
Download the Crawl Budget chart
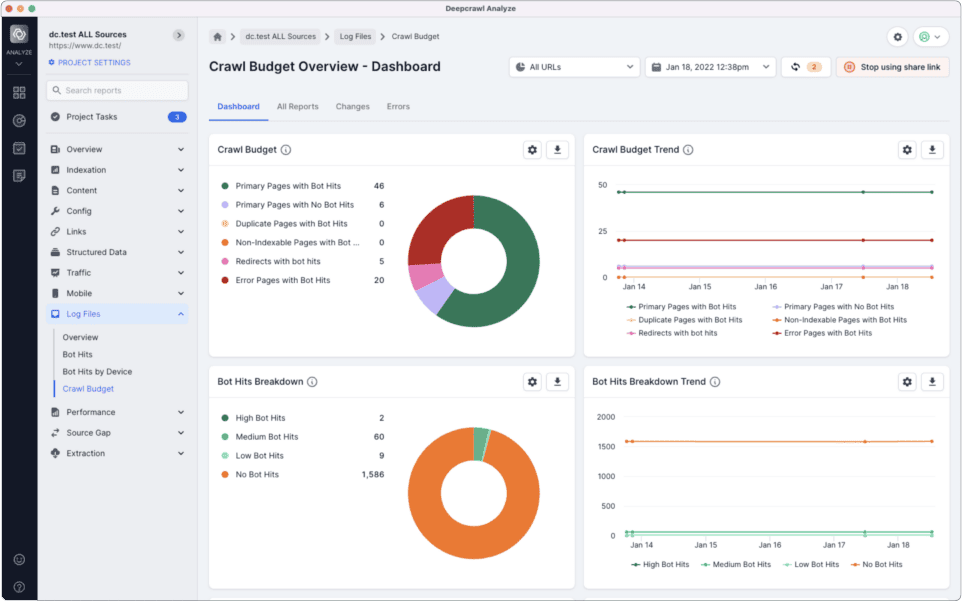(x=557, y=150)
